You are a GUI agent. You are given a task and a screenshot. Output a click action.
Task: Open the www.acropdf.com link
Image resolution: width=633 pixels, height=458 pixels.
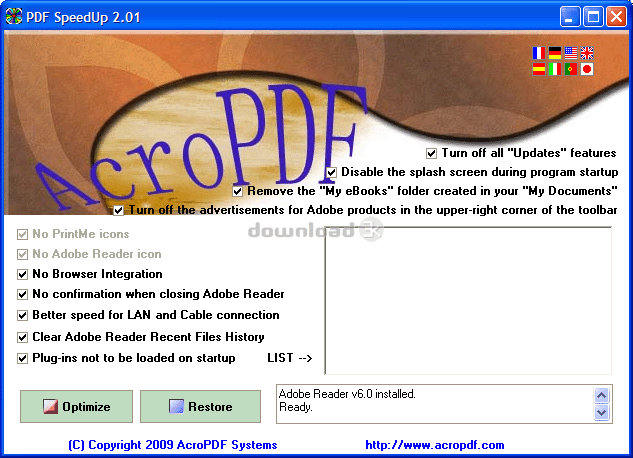[434, 445]
